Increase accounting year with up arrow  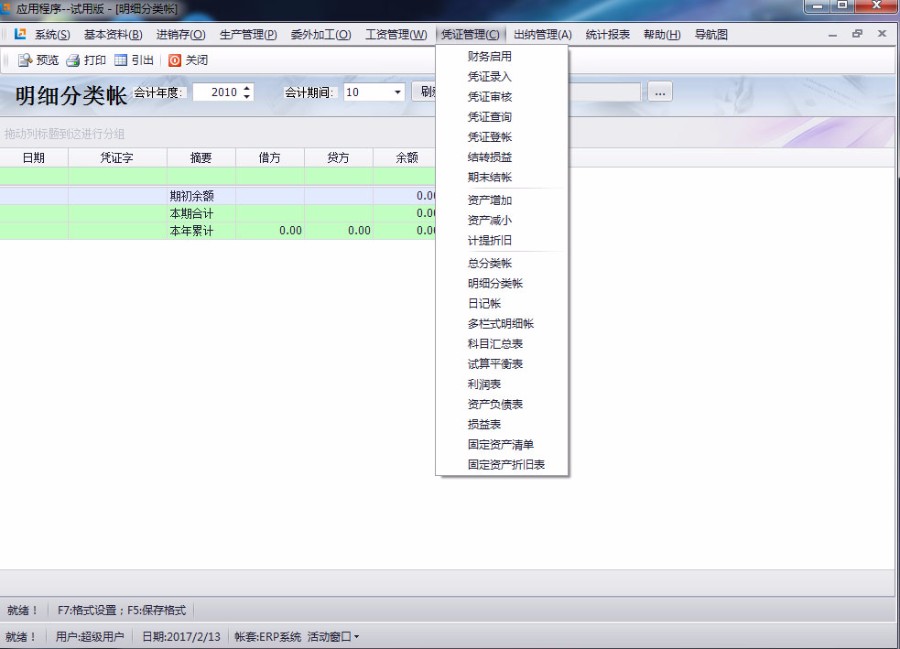pos(247,88)
